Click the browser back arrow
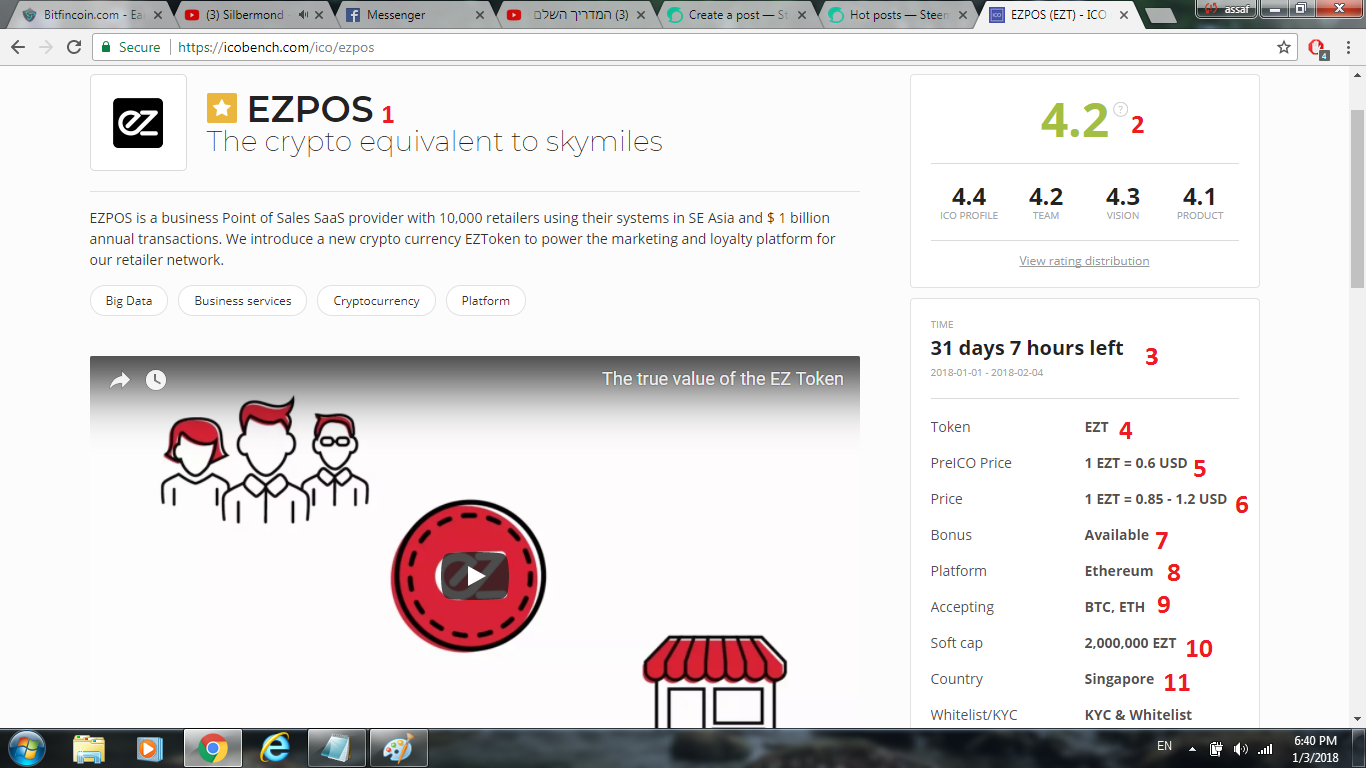 [18, 47]
